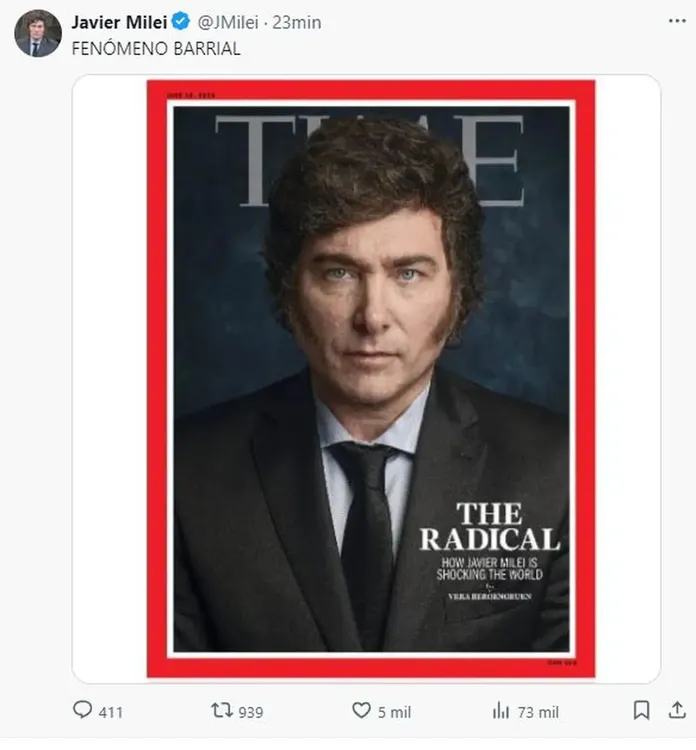Viewport: 696px width, 750px height.
Task: Click THE RADICAL headline on the cover
Action: (x=489, y=527)
